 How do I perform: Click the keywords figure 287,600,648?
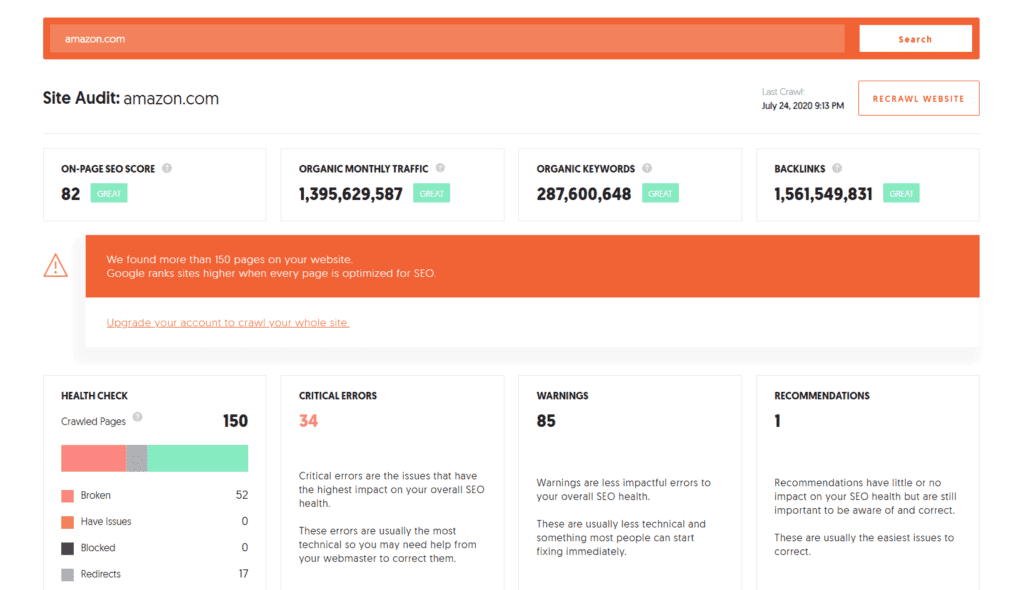pyautogui.click(x=584, y=194)
